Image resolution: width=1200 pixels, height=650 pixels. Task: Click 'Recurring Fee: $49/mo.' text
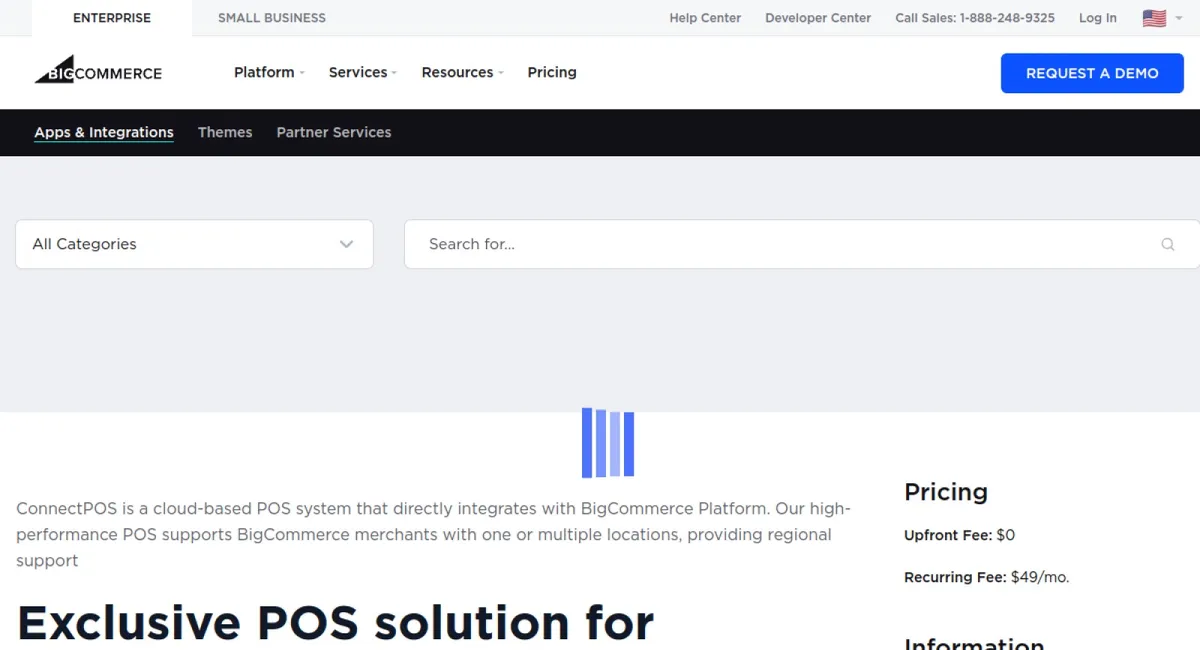[986, 577]
